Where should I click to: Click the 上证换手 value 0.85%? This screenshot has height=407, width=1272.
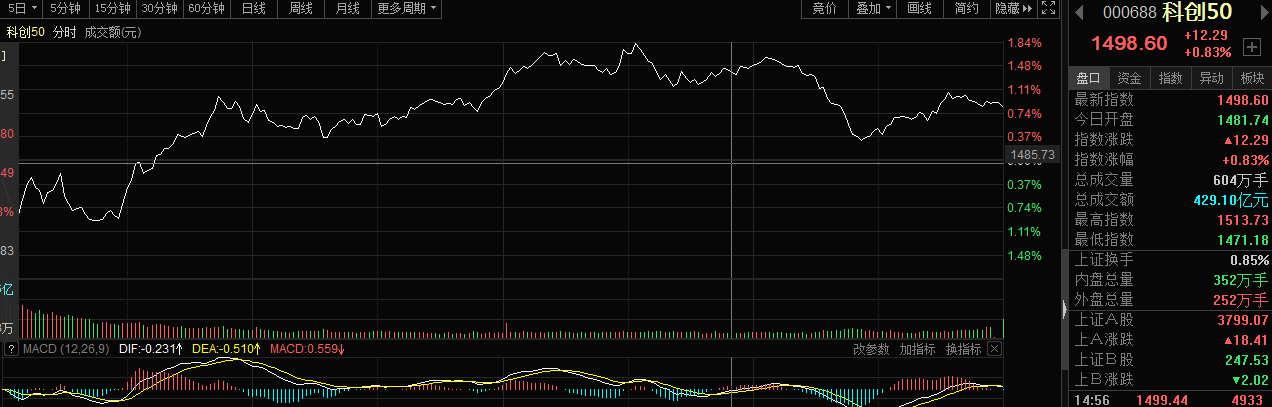coord(1249,260)
